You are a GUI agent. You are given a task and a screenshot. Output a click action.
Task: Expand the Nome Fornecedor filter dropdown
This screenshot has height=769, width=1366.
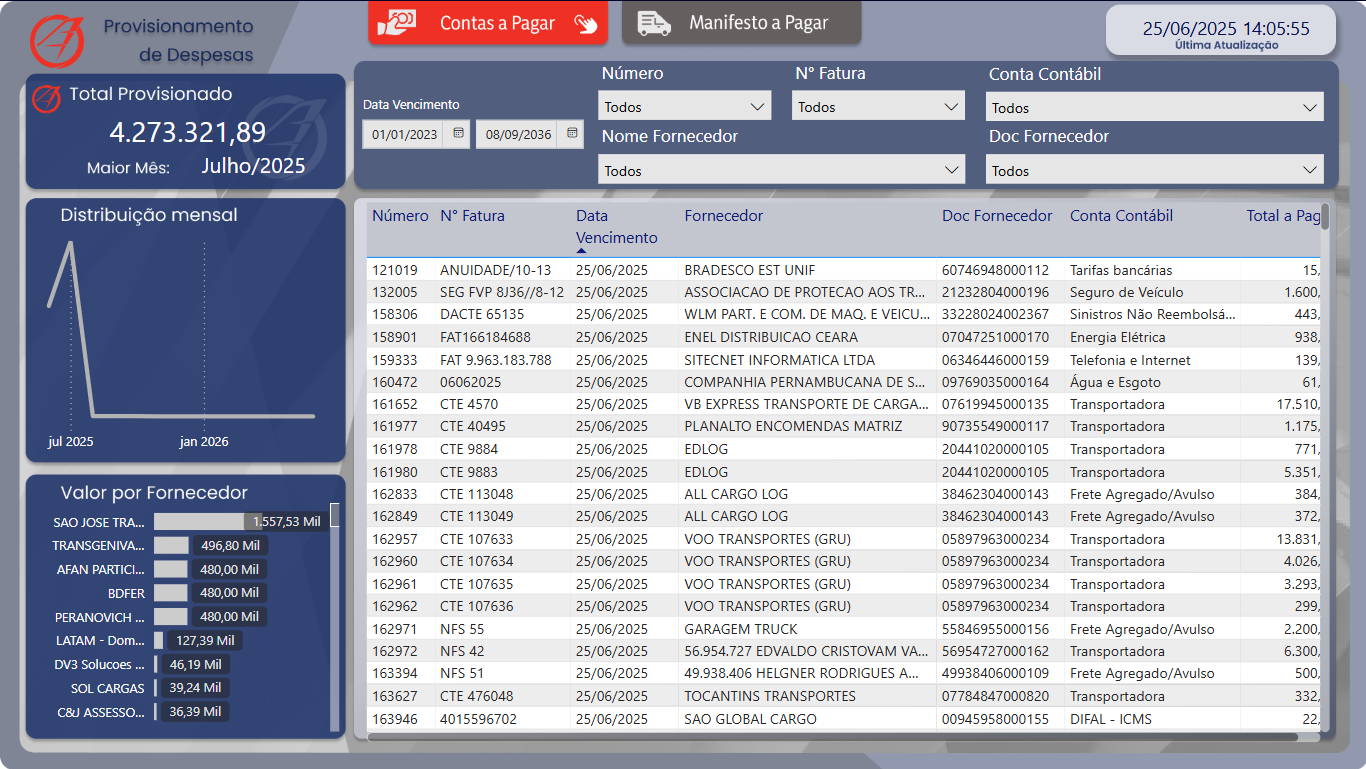coord(782,170)
